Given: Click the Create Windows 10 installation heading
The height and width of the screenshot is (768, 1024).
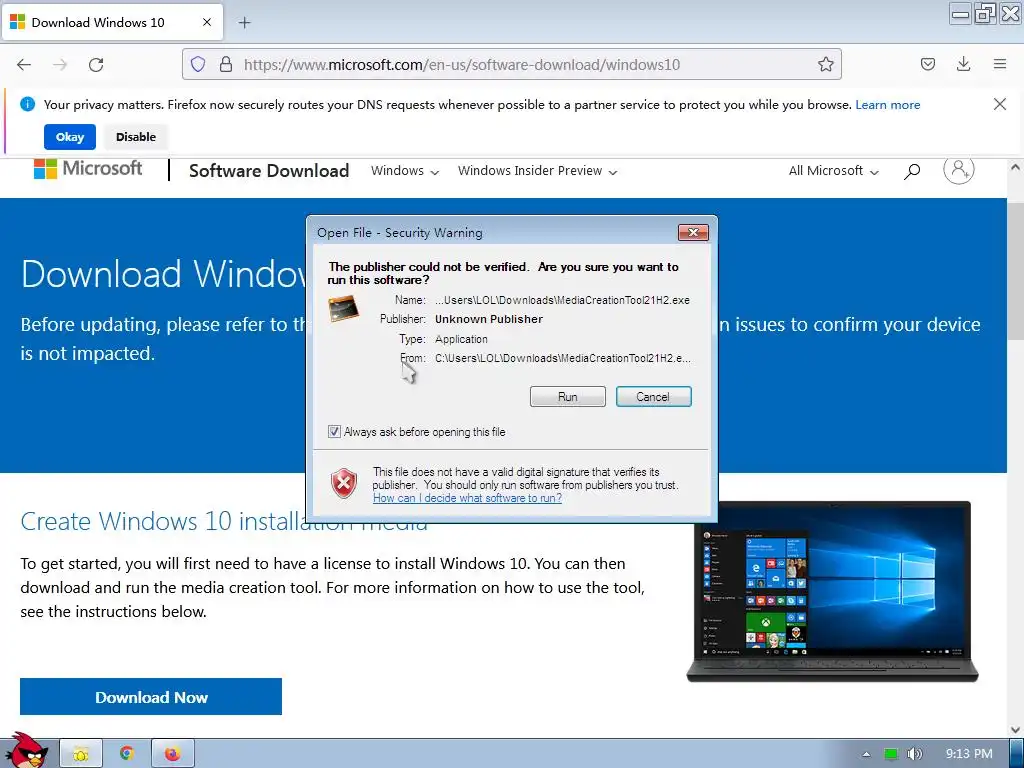Looking at the screenshot, I should click(x=224, y=521).
